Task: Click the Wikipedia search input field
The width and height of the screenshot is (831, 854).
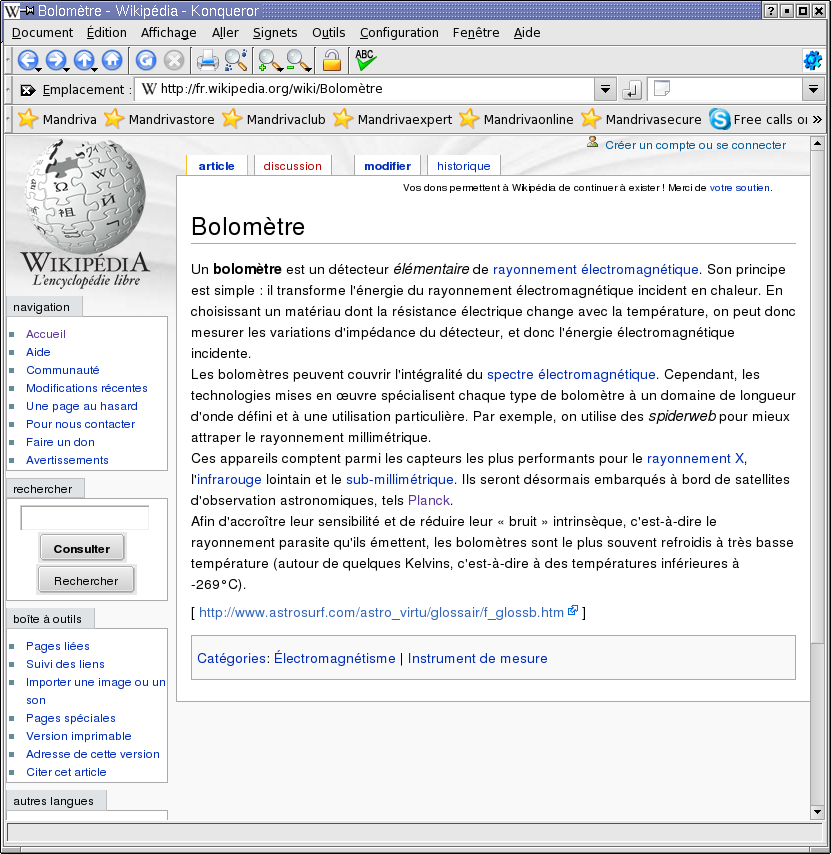Action: tap(85, 518)
